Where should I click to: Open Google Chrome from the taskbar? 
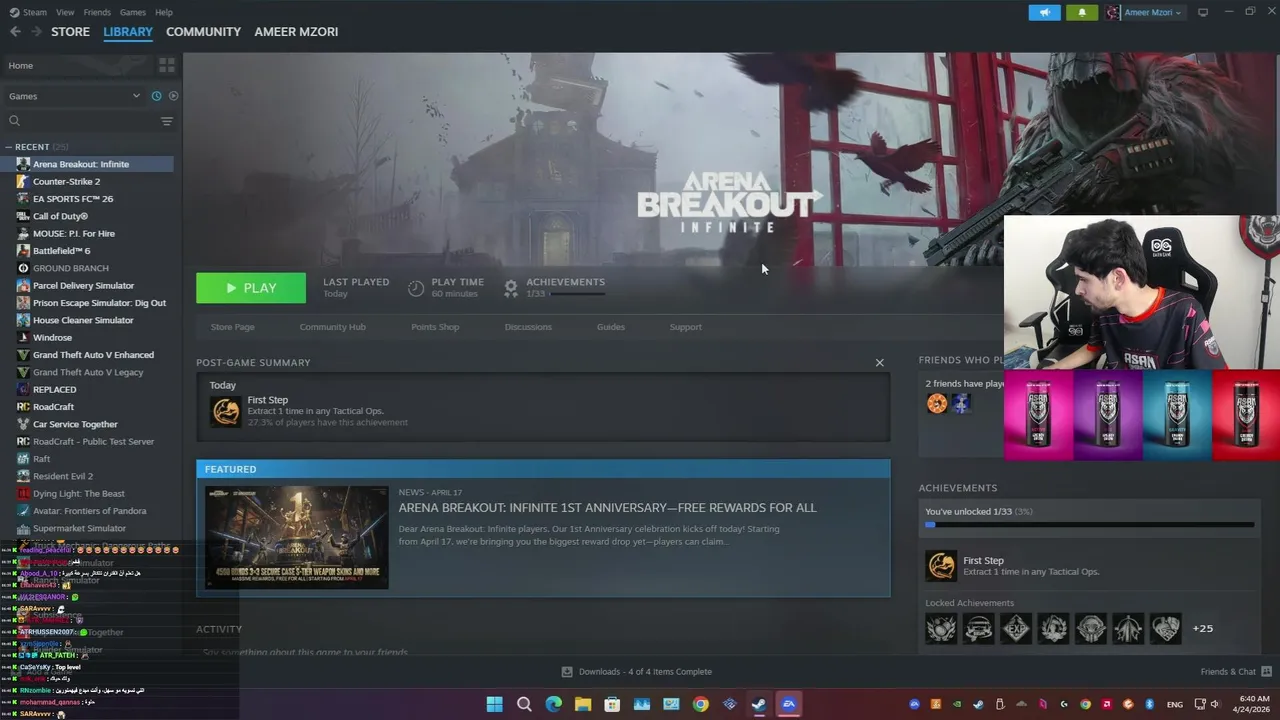click(x=700, y=704)
